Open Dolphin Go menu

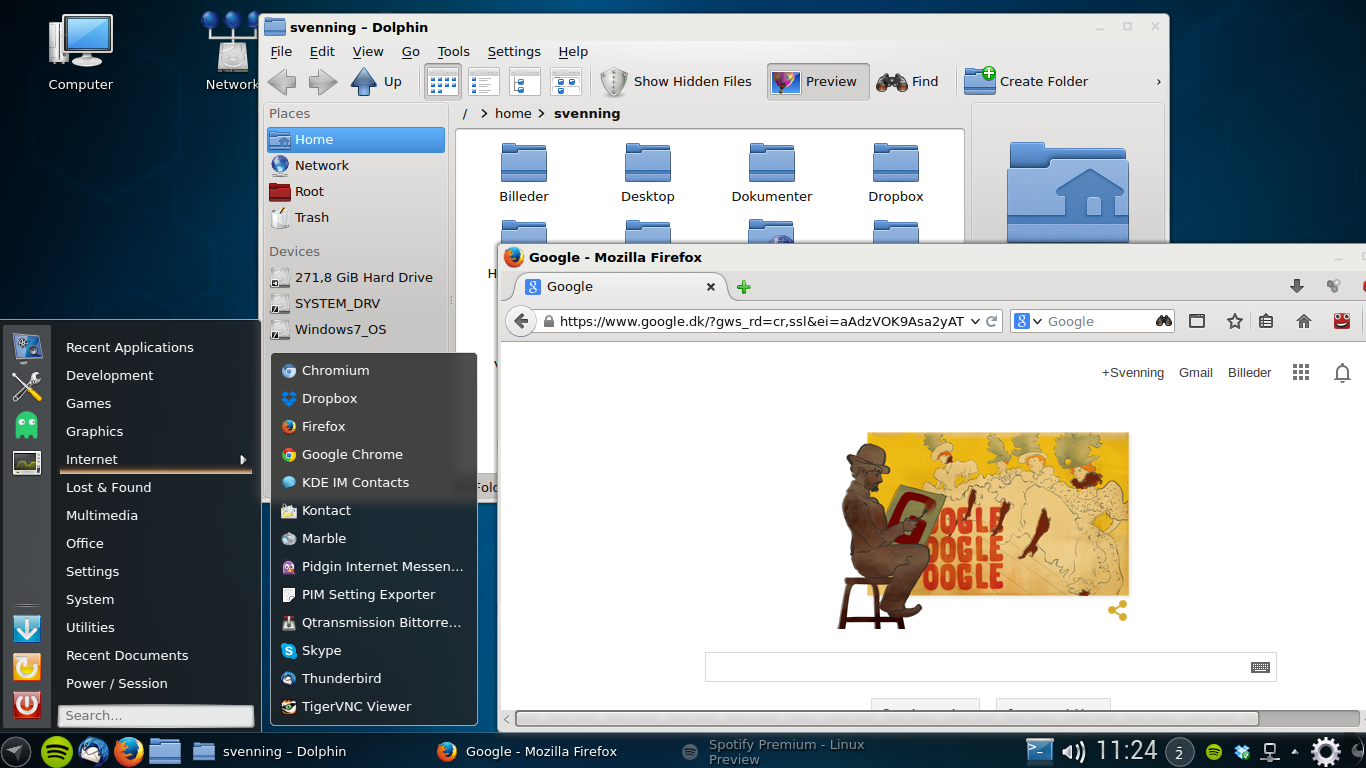pos(410,52)
